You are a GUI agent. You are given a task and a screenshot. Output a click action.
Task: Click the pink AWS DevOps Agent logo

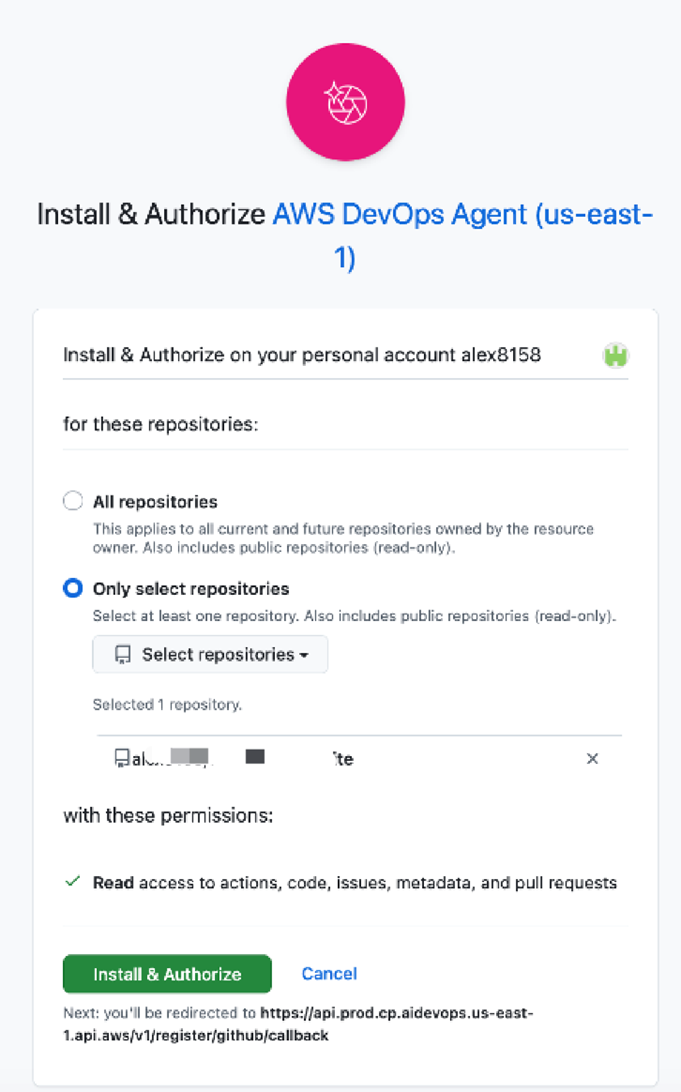(x=345, y=101)
